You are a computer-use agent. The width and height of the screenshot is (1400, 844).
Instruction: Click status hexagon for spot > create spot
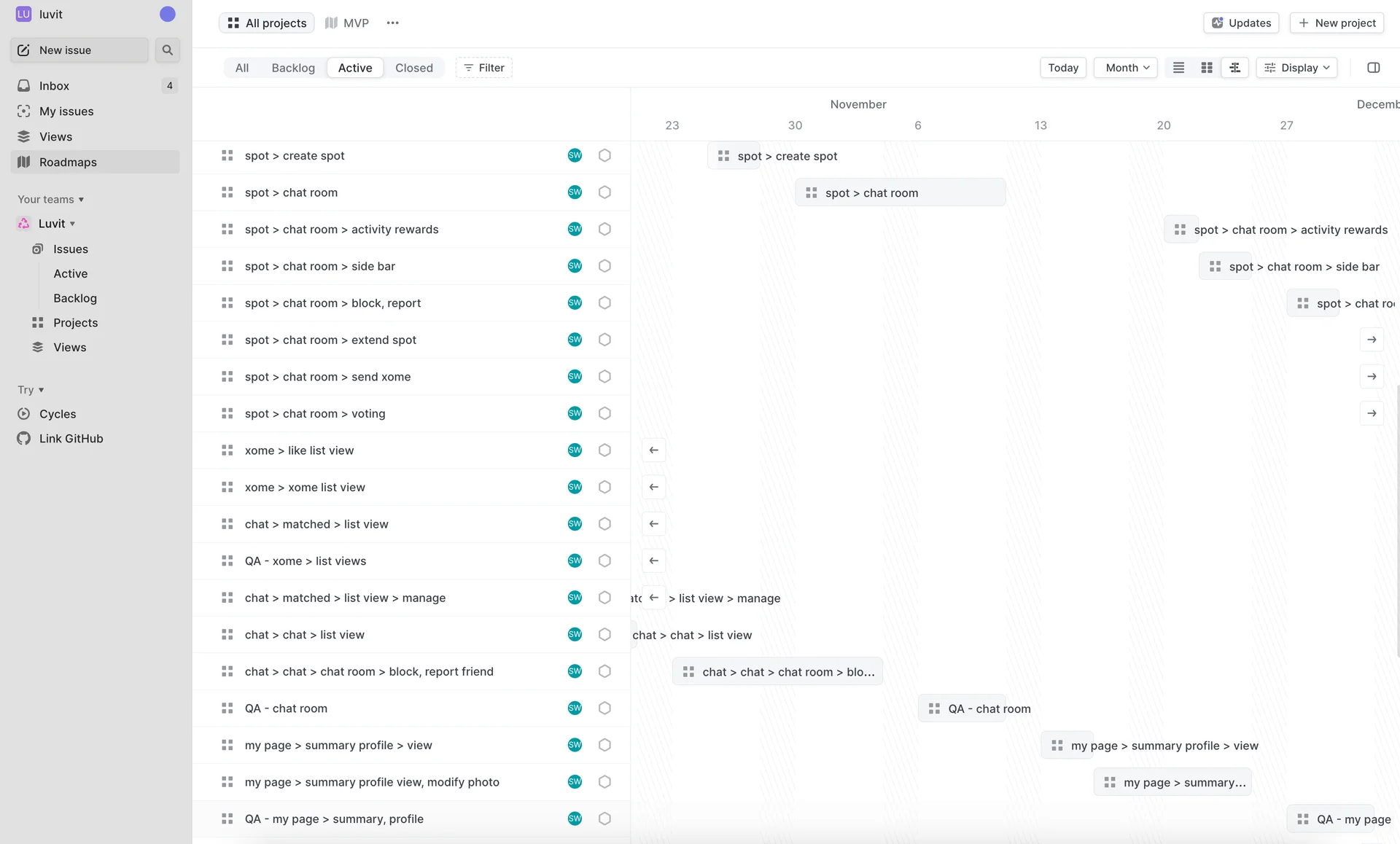[604, 155]
